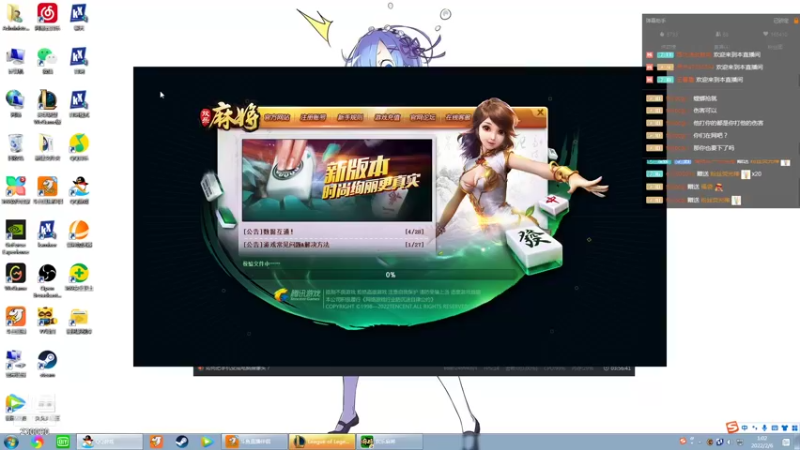Open the Tencent Video taskbar icon
This screenshot has width=800, height=450.
[x=207, y=441]
